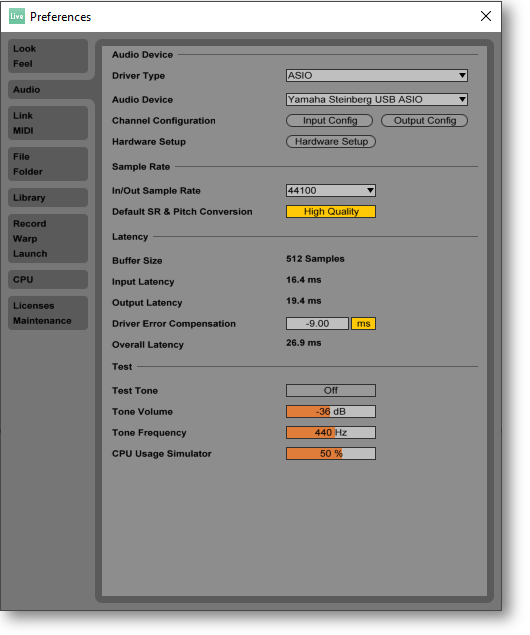Click the 19.4 ms output latency value
Image resolution: width=530 pixels, height=635 pixels.
point(304,301)
